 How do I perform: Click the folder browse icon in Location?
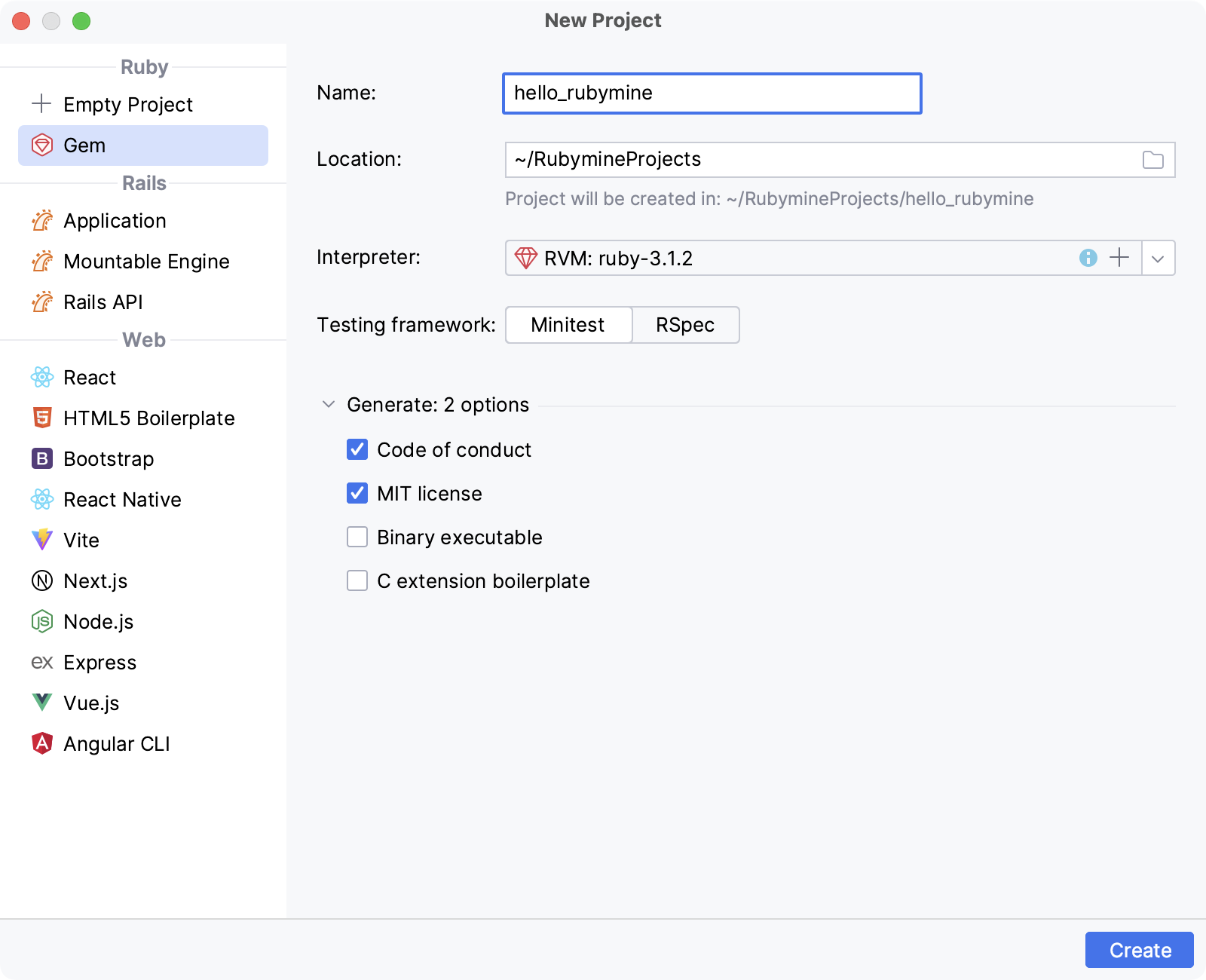tap(1152, 160)
